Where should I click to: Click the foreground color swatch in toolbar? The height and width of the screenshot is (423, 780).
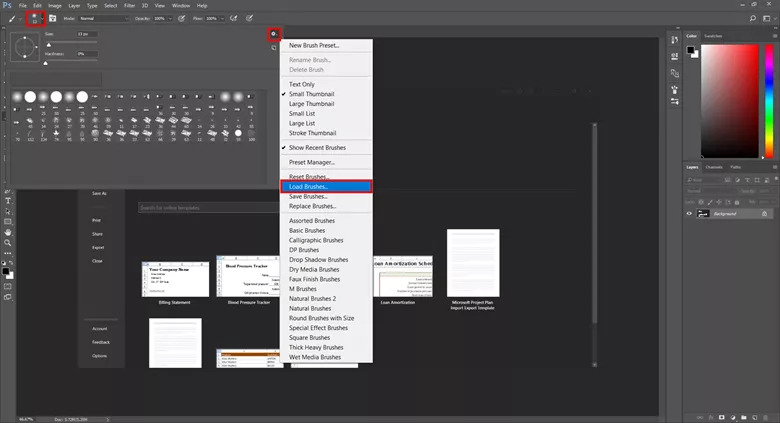(5, 271)
